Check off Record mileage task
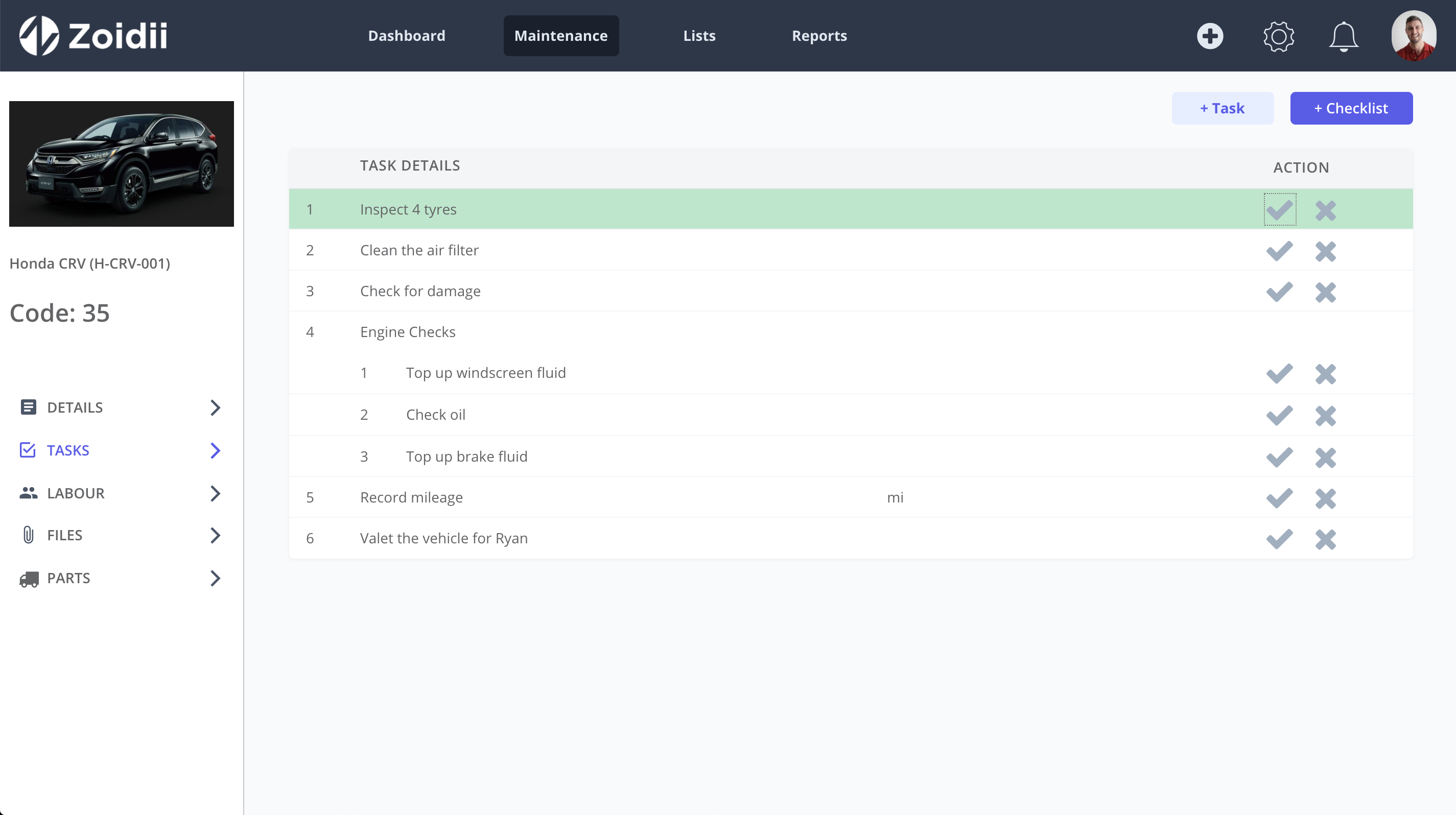Viewport: 1456px width, 815px height. pyautogui.click(x=1280, y=498)
